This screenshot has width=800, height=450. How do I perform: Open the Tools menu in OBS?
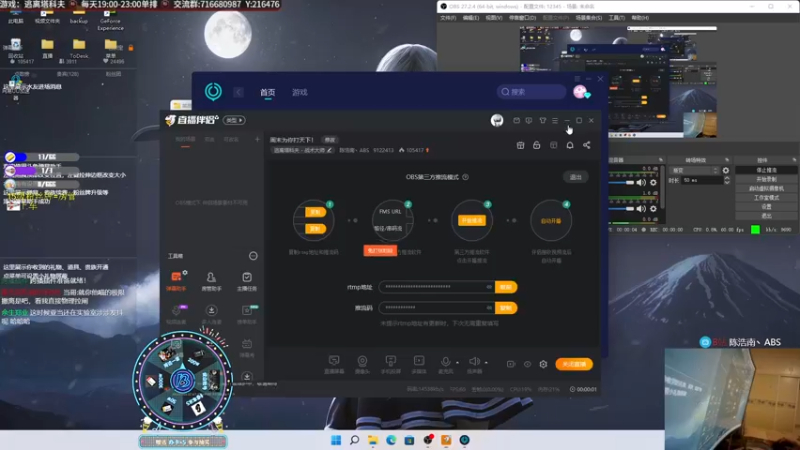[x=616, y=18]
